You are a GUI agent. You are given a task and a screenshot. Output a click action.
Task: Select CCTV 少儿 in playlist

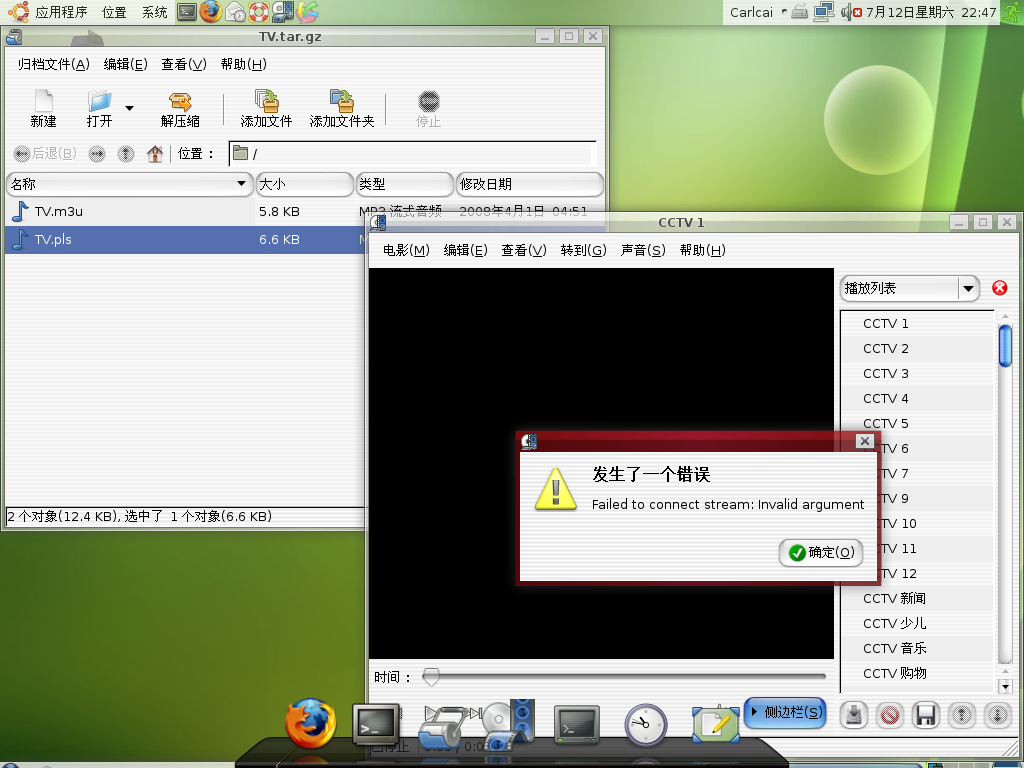[917, 624]
